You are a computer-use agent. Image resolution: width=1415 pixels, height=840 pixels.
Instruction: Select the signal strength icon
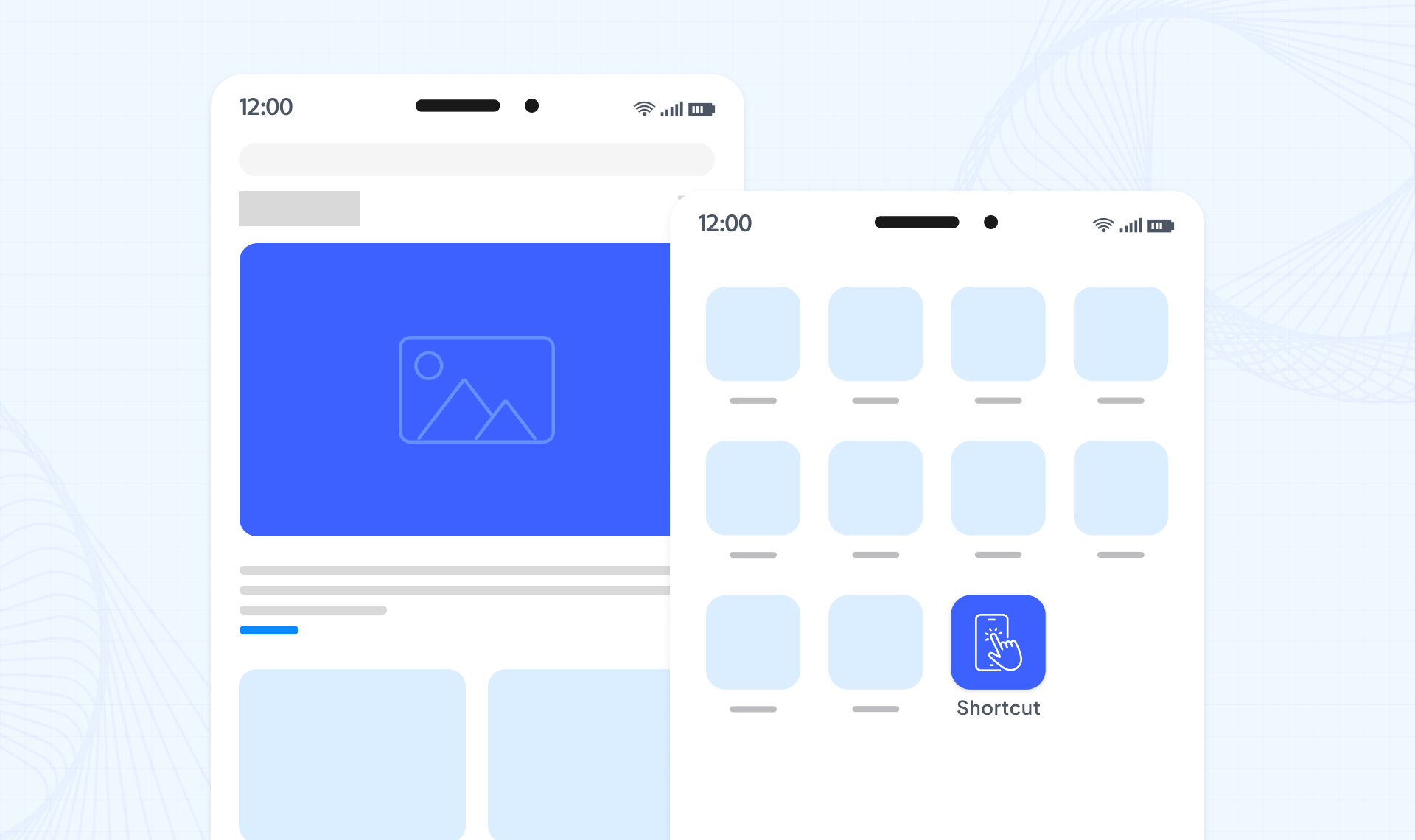1131,223
